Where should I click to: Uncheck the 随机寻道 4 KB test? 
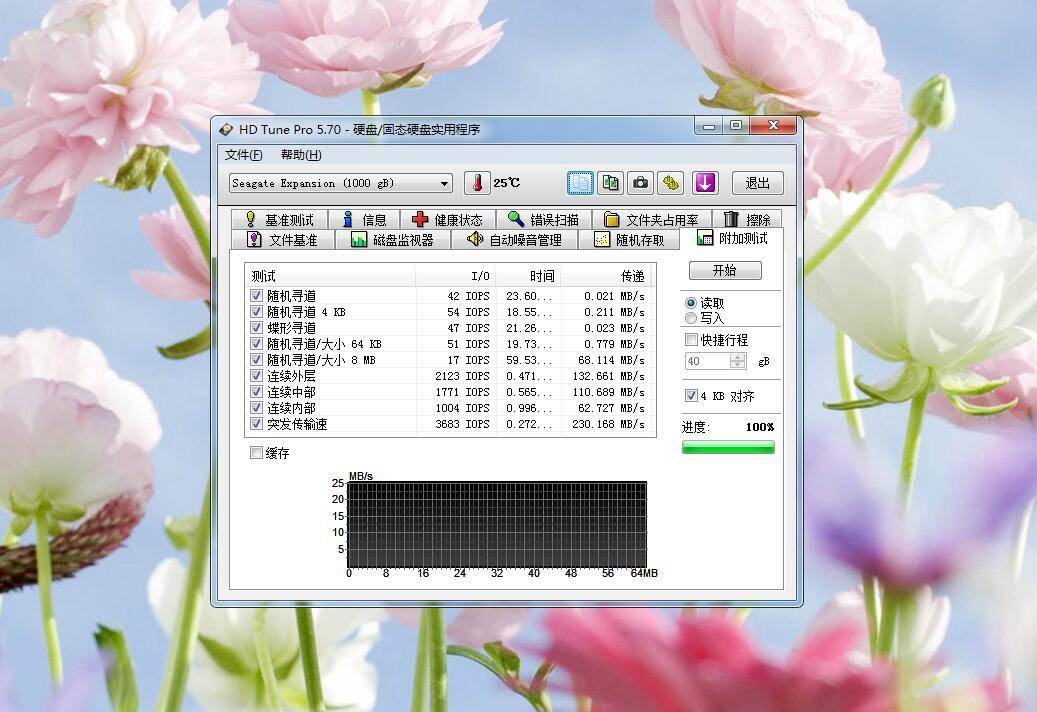[x=256, y=311]
